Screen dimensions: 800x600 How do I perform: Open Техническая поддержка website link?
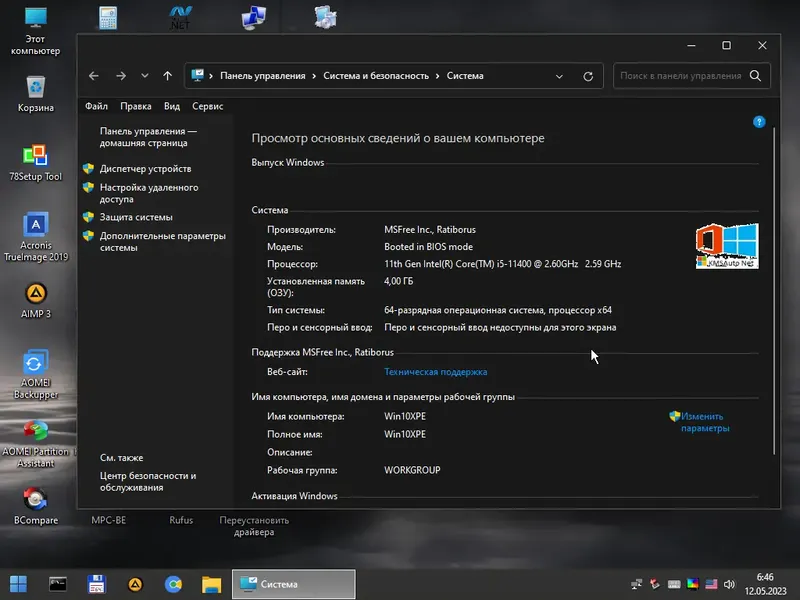[436, 372]
